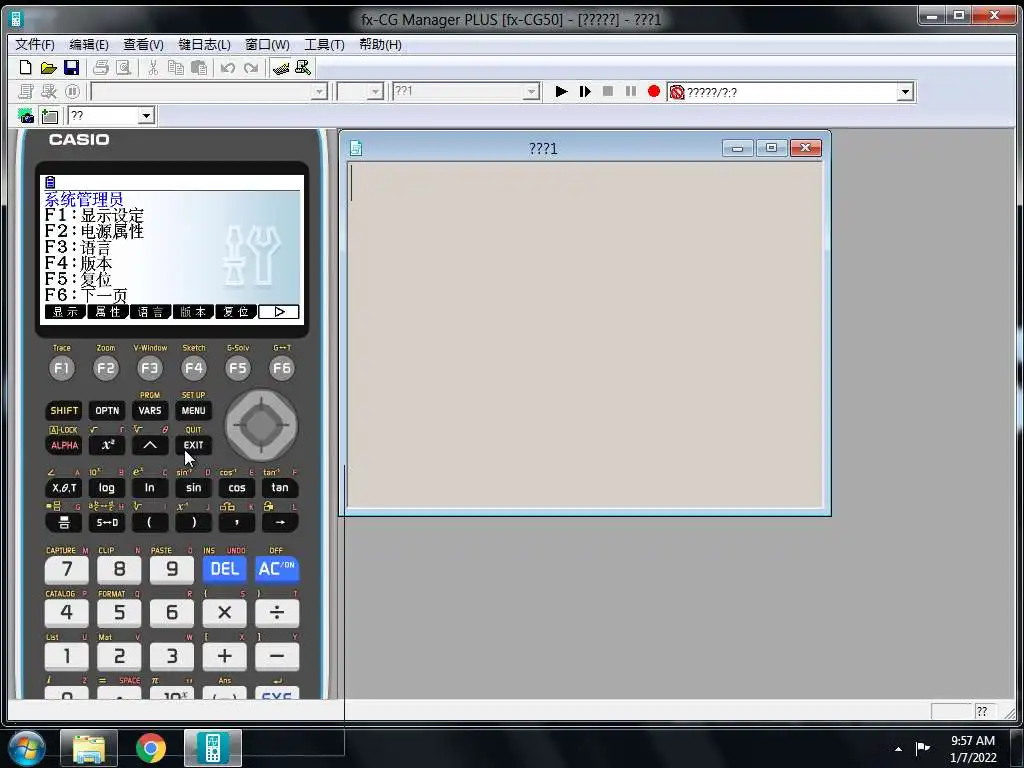Image resolution: width=1024 pixels, height=768 pixels.
Task: Click the calculator ALPHA key
Action: pos(64,445)
